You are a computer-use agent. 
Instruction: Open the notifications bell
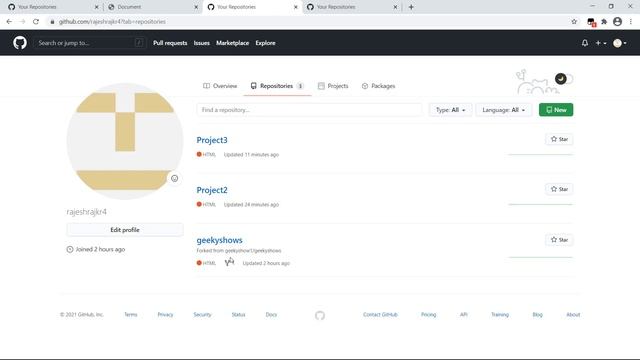point(585,43)
